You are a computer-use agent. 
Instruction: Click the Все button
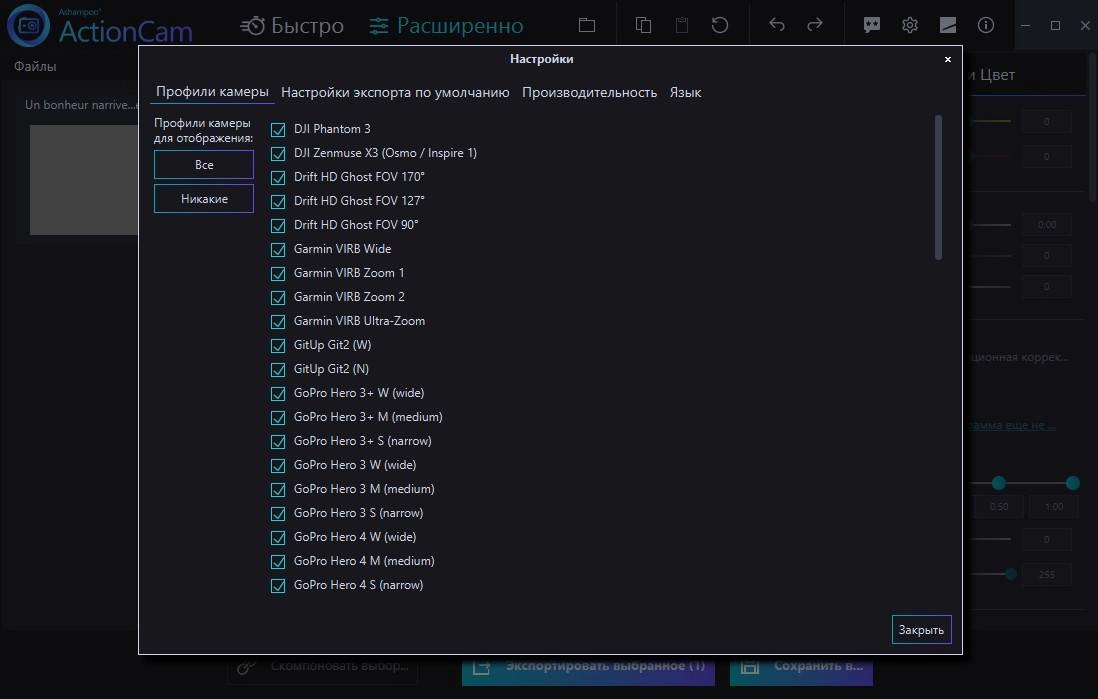tap(204, 165)
